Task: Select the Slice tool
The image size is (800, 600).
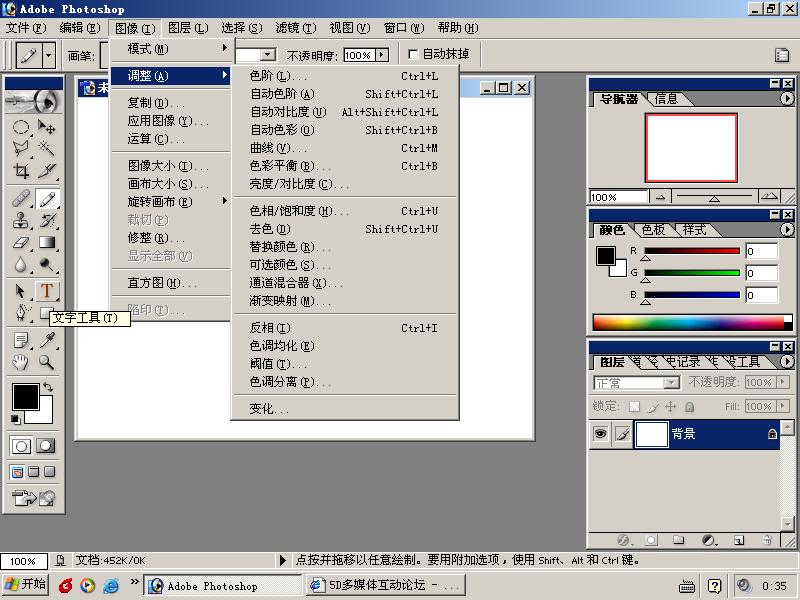Action: pos(46,170)
